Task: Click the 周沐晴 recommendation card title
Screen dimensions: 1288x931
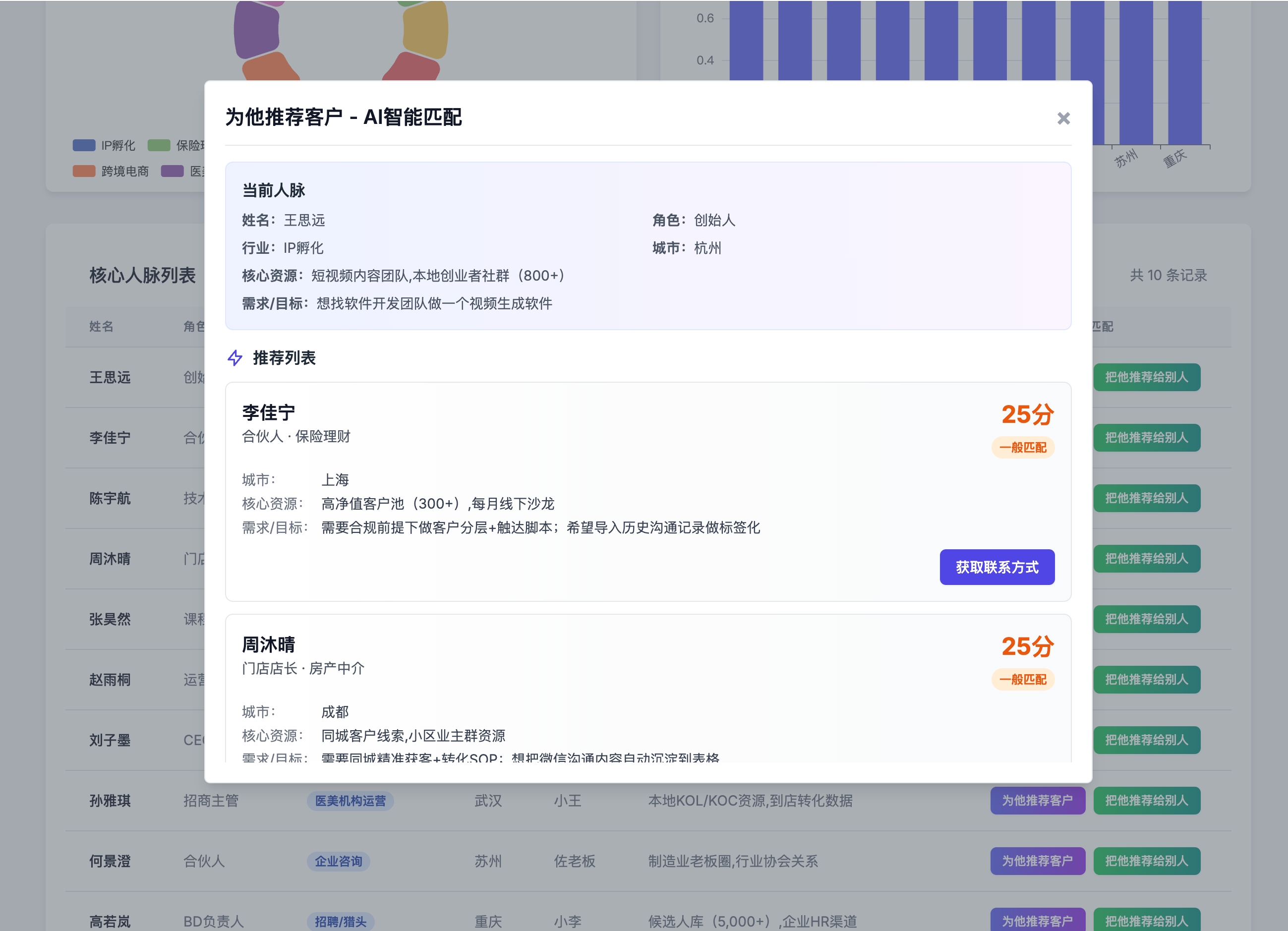Action: coord(269,645)
